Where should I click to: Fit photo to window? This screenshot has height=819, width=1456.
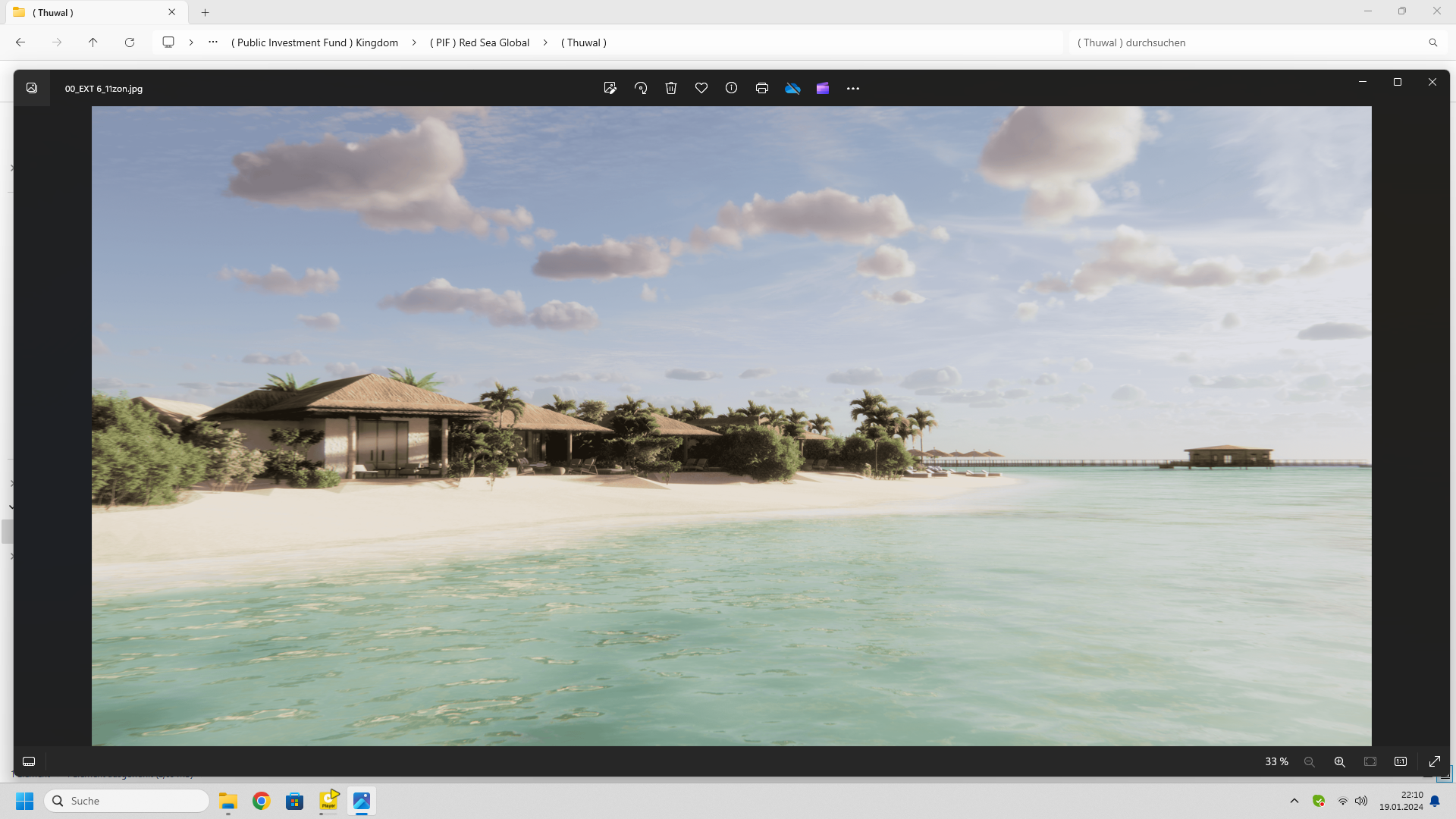(x=1370, y=761)
